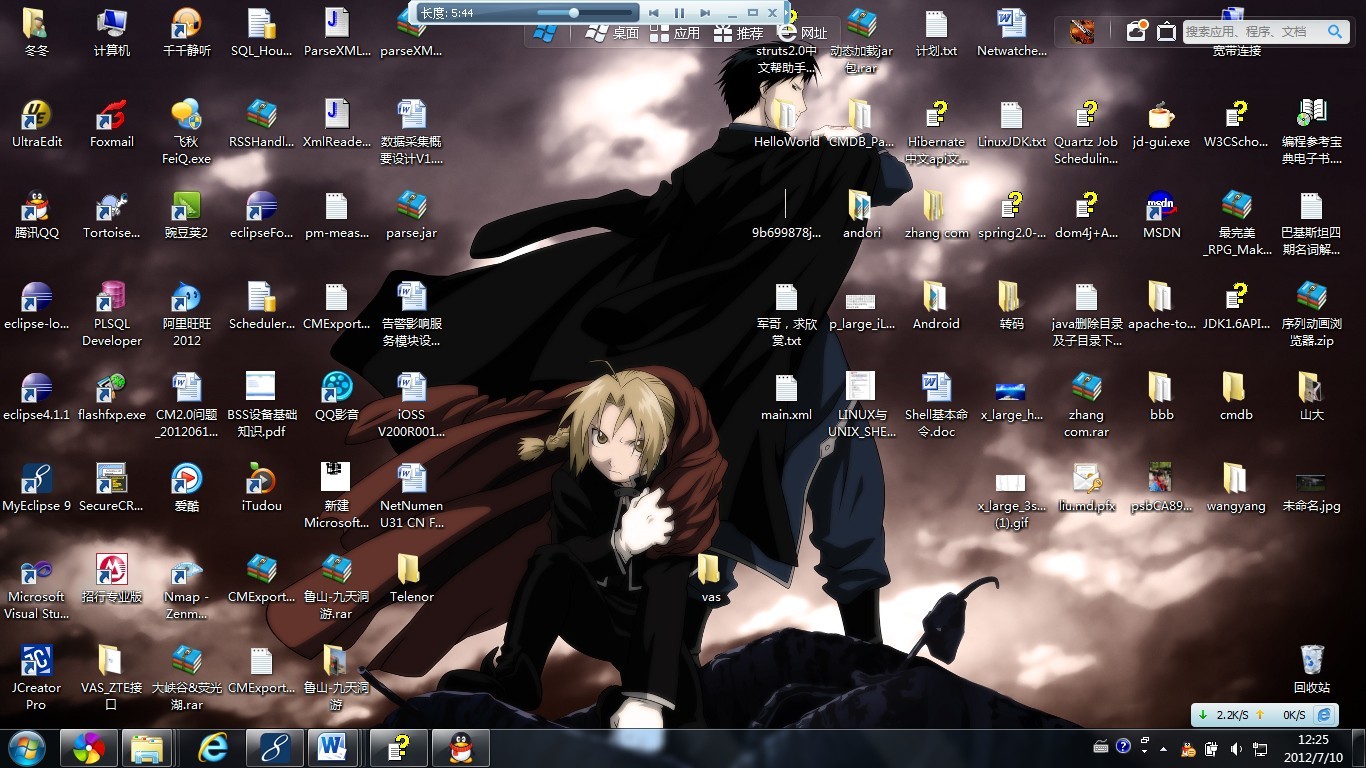Open Microsoft Visual Studio shortcut
Image resolution: width=1366 pixels, height=768 pixels.
coord(37,588)
